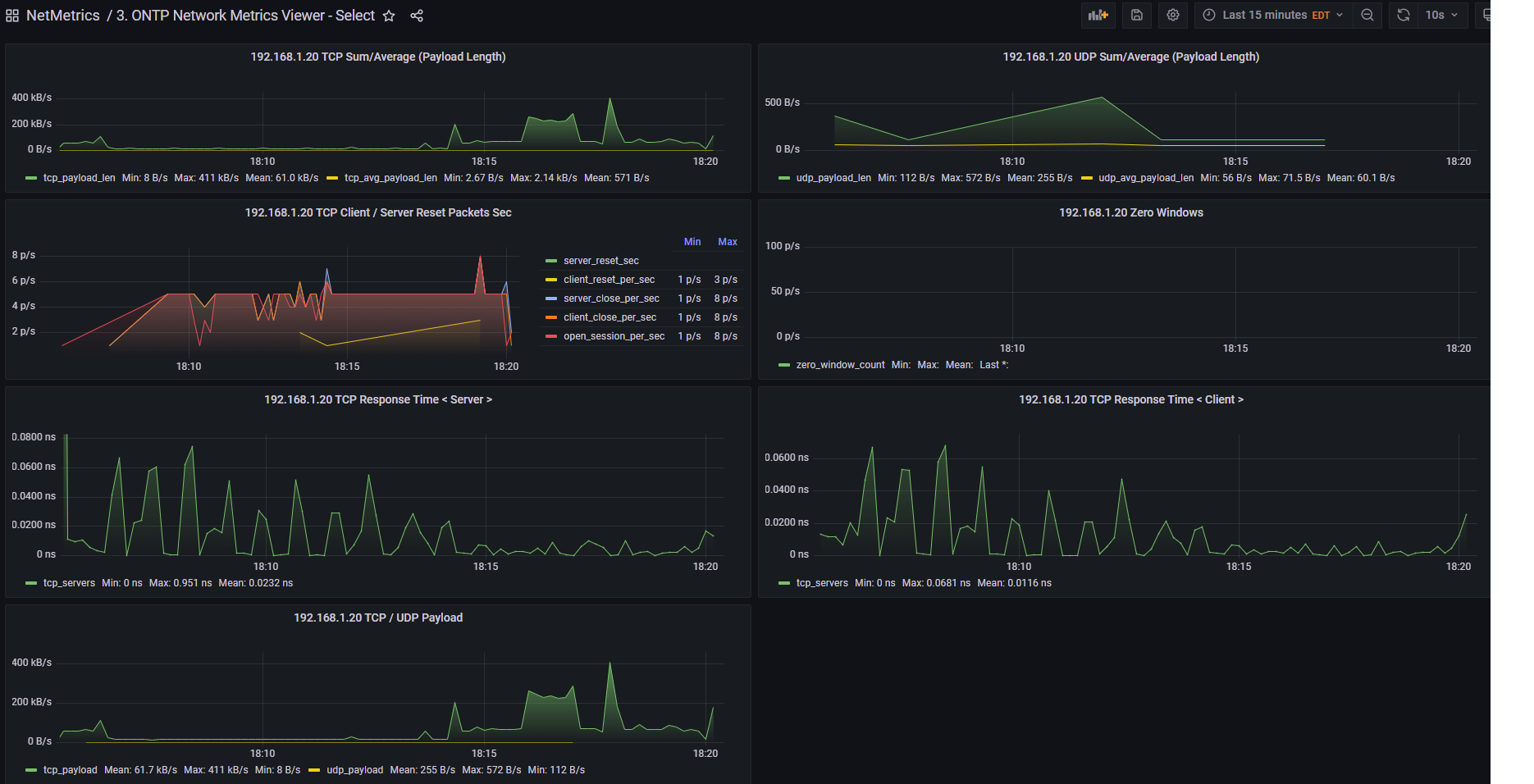Viewport: 1534px width, 784px height.
Task: Toggle udp_payload series in bottom panel
Action: [x=354, y=770]
